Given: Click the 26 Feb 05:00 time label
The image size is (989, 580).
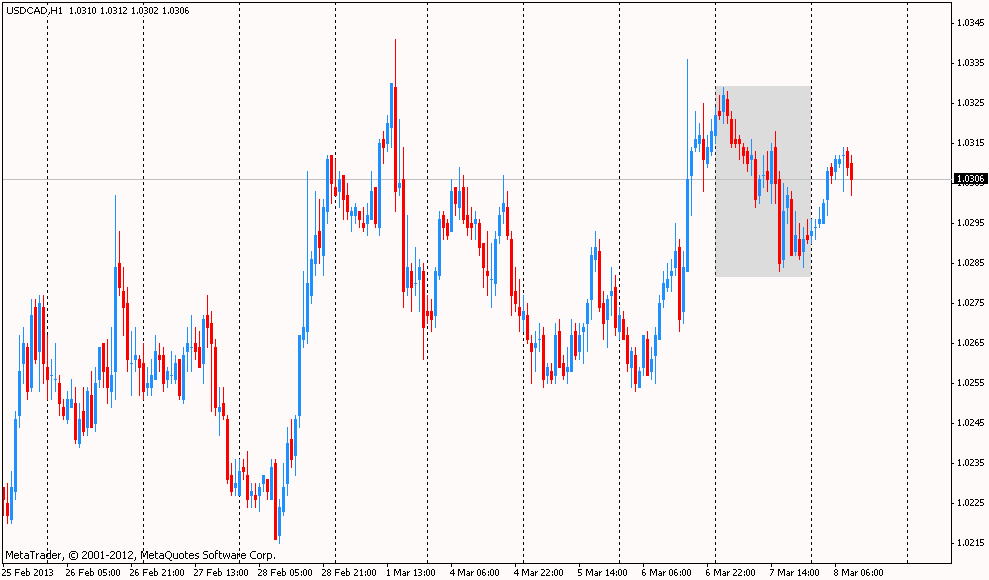Looking at the screenshot, I should click(93, 573).
